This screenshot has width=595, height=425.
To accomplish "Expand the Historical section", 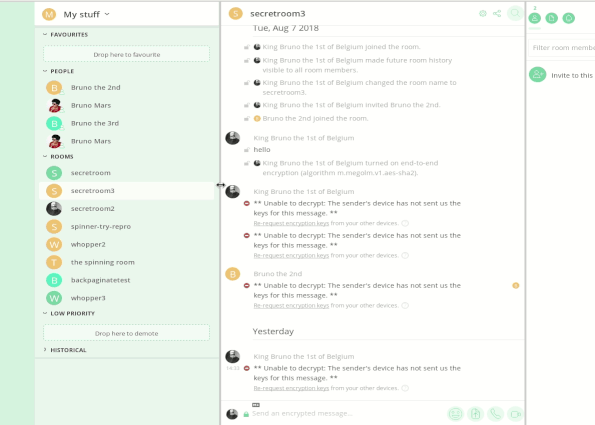I will (x=65, y=350).
